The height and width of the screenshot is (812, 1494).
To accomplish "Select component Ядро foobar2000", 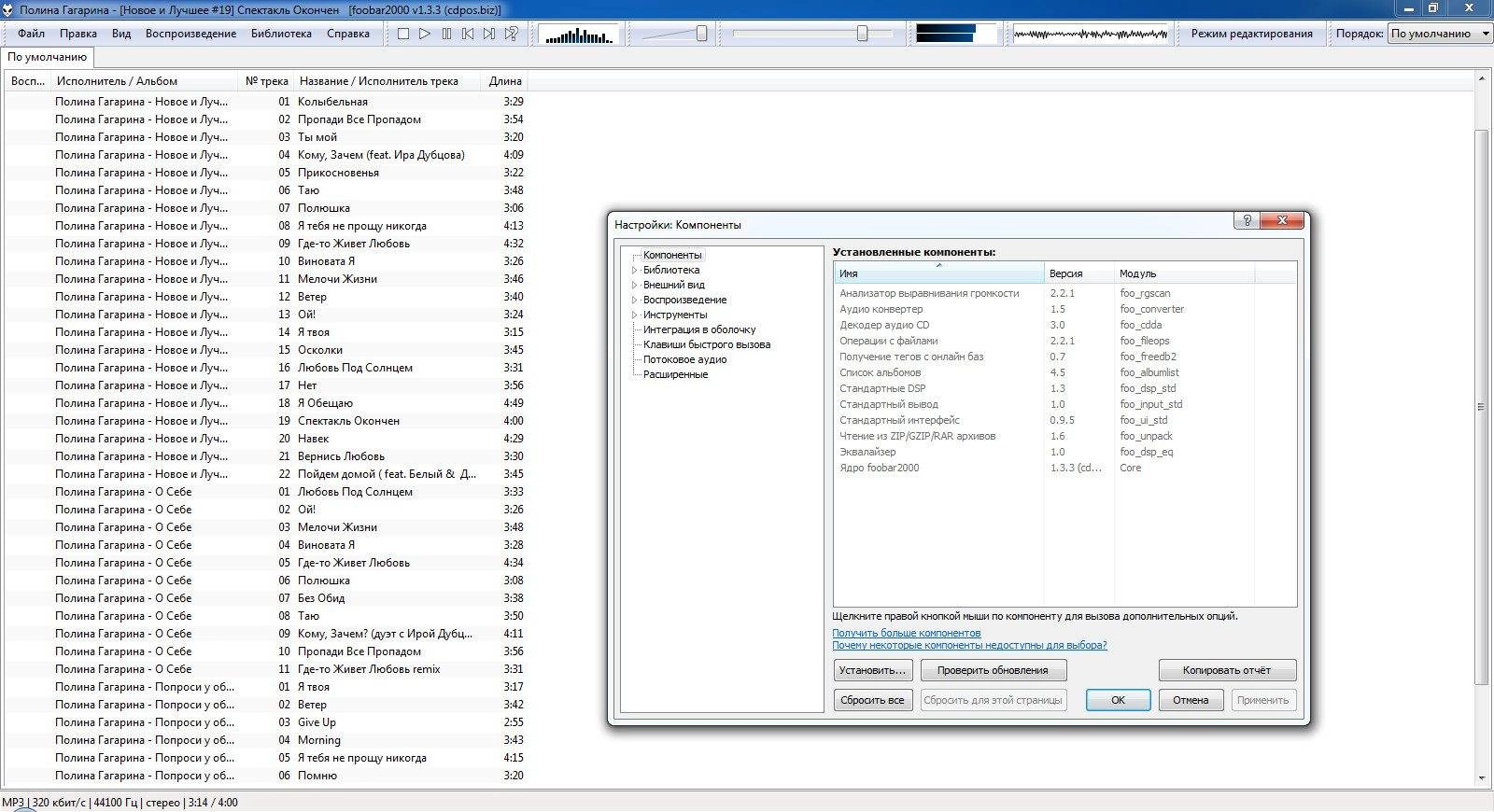I will 1064,468.
